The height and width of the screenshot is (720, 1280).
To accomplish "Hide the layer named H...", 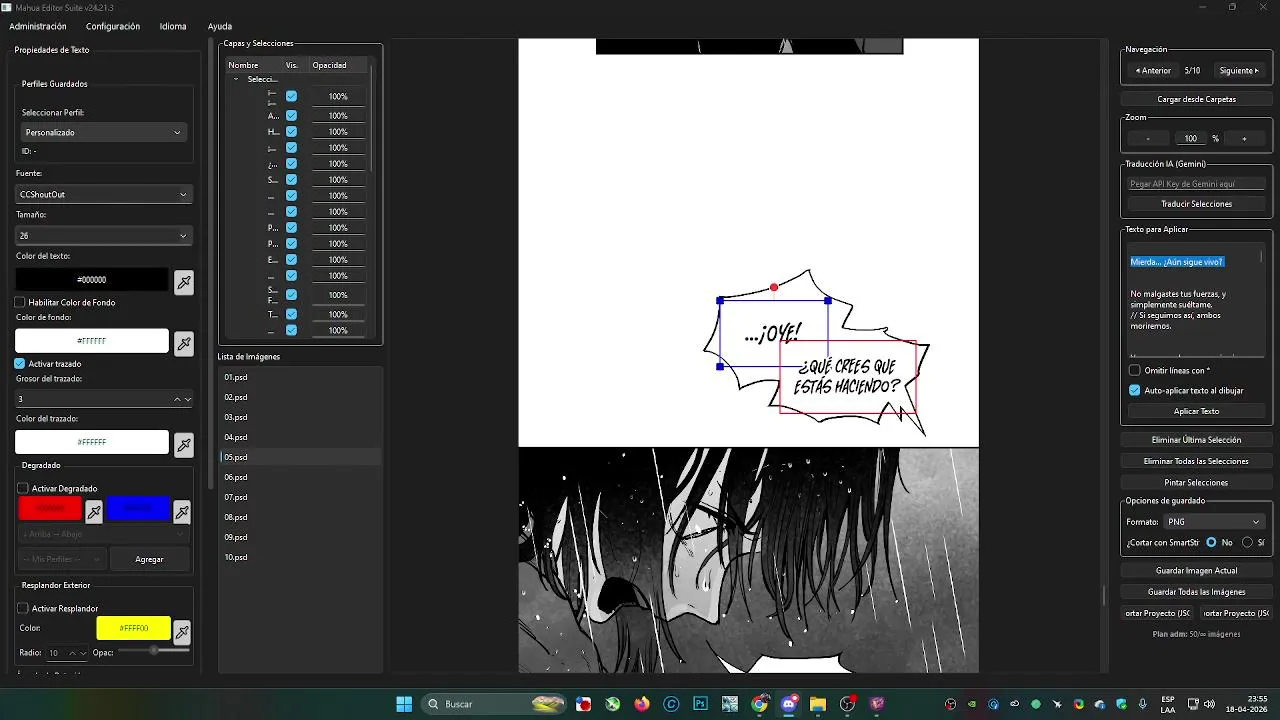I will 291,132.
